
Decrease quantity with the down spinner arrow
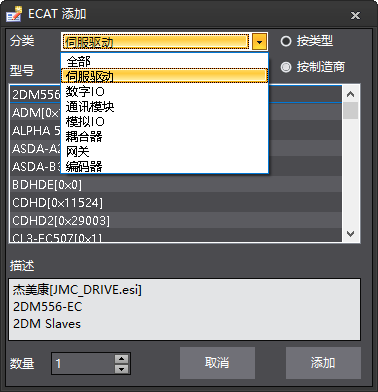click(x=121, y=368)
